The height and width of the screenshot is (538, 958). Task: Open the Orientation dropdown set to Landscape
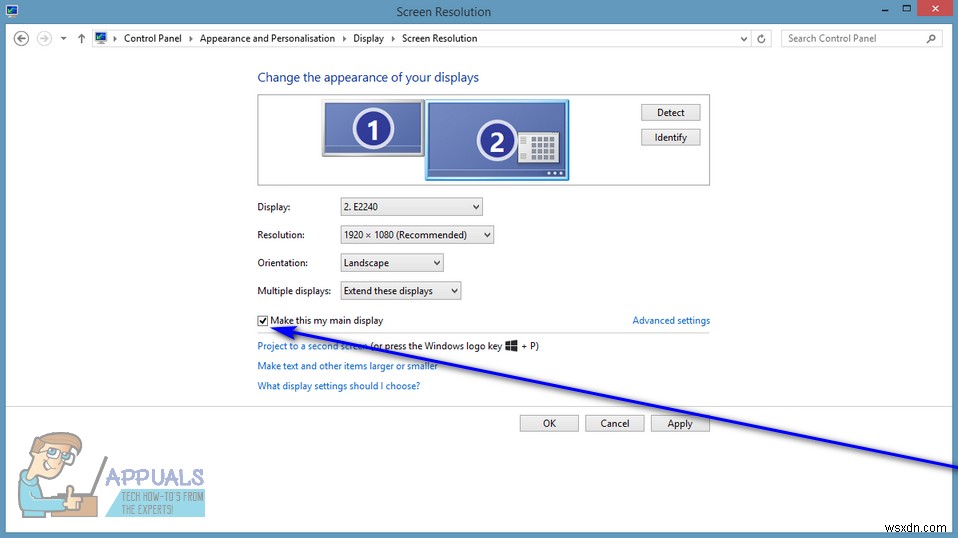pos(392,263)
